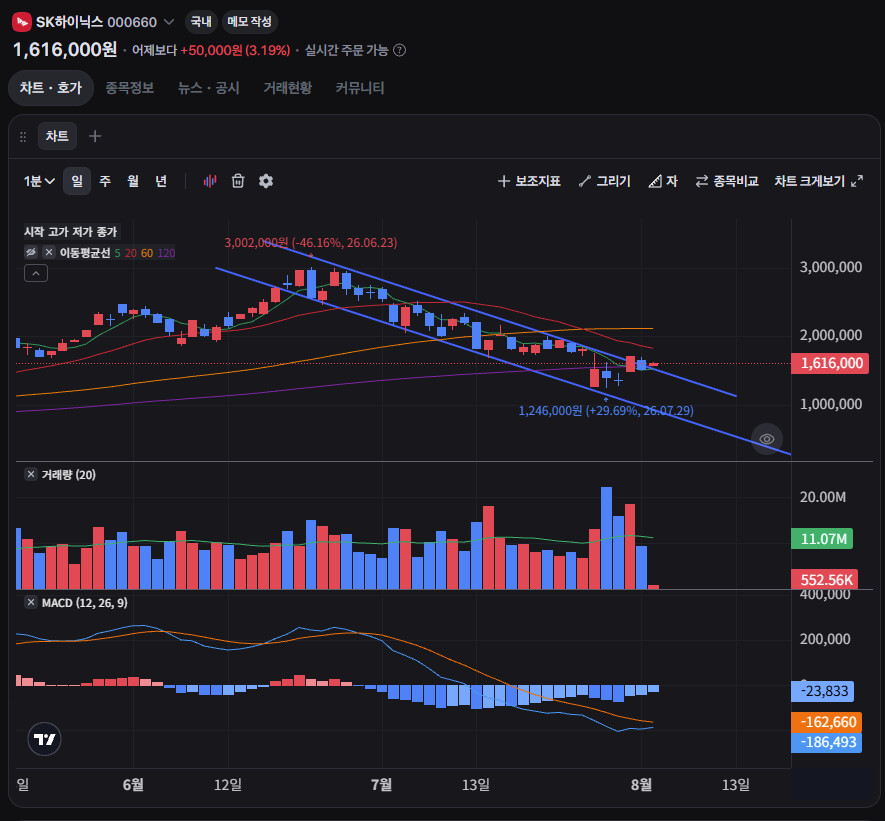Select the 일 daily interval

[x=77, y=181]
